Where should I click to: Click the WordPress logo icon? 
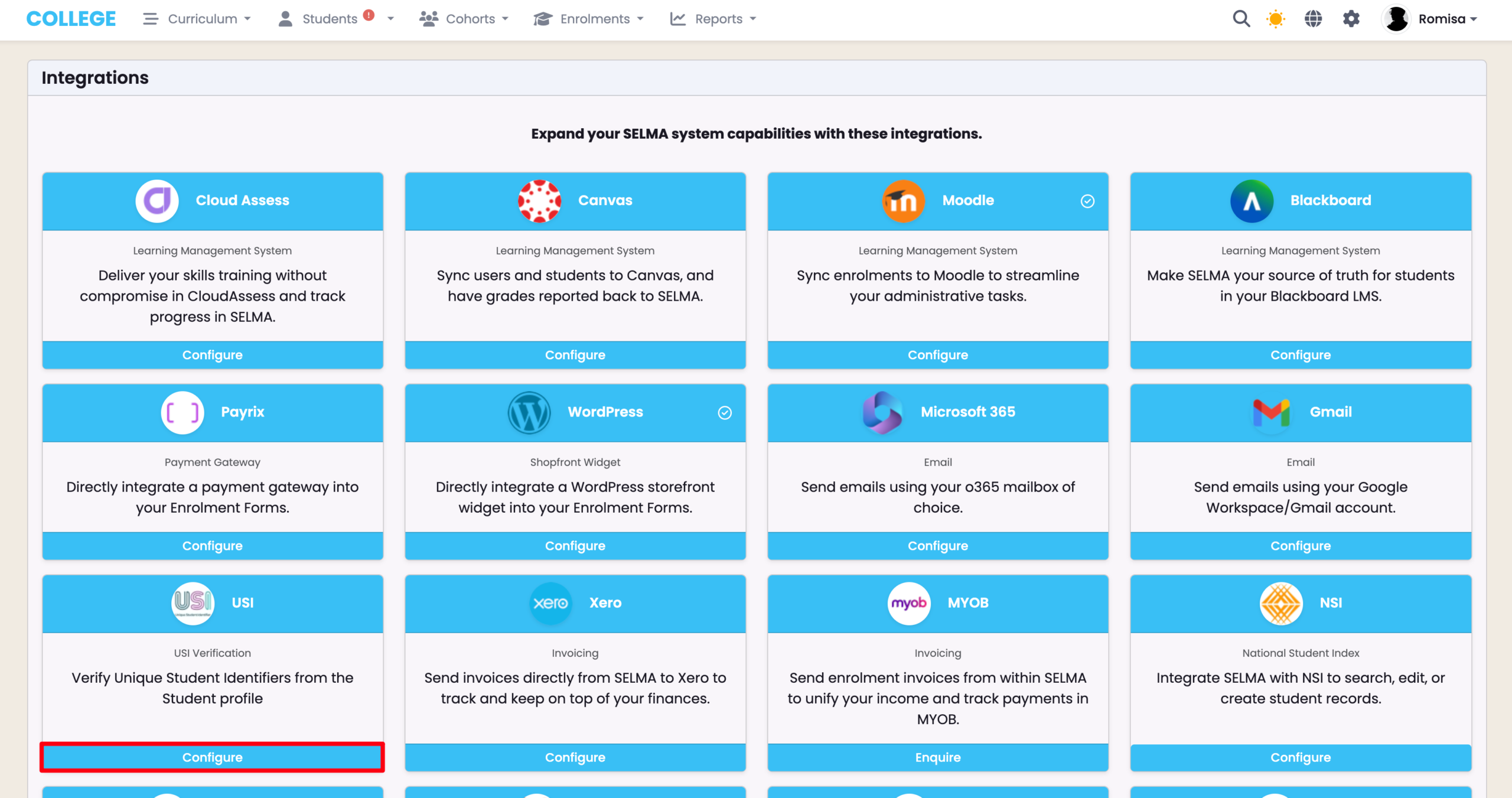[529, 412]
